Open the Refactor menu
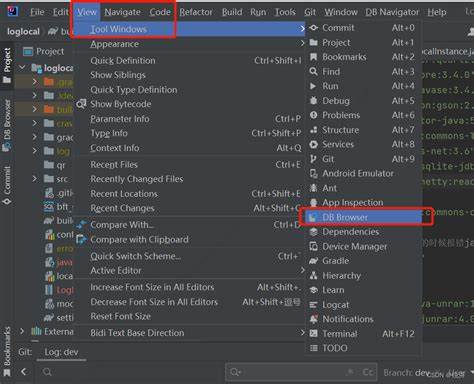Viewport: 474px width, 384px height. (x=196, y=12)
